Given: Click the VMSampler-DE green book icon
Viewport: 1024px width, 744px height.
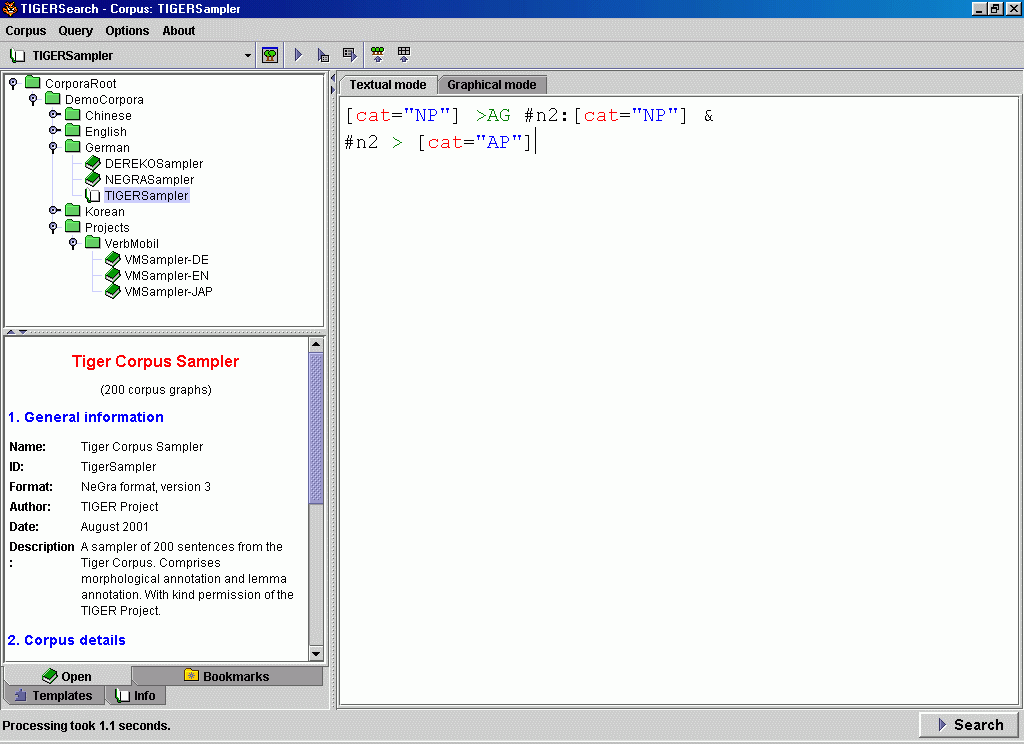Looking at the screenshot, I should [x=112, y=259].
